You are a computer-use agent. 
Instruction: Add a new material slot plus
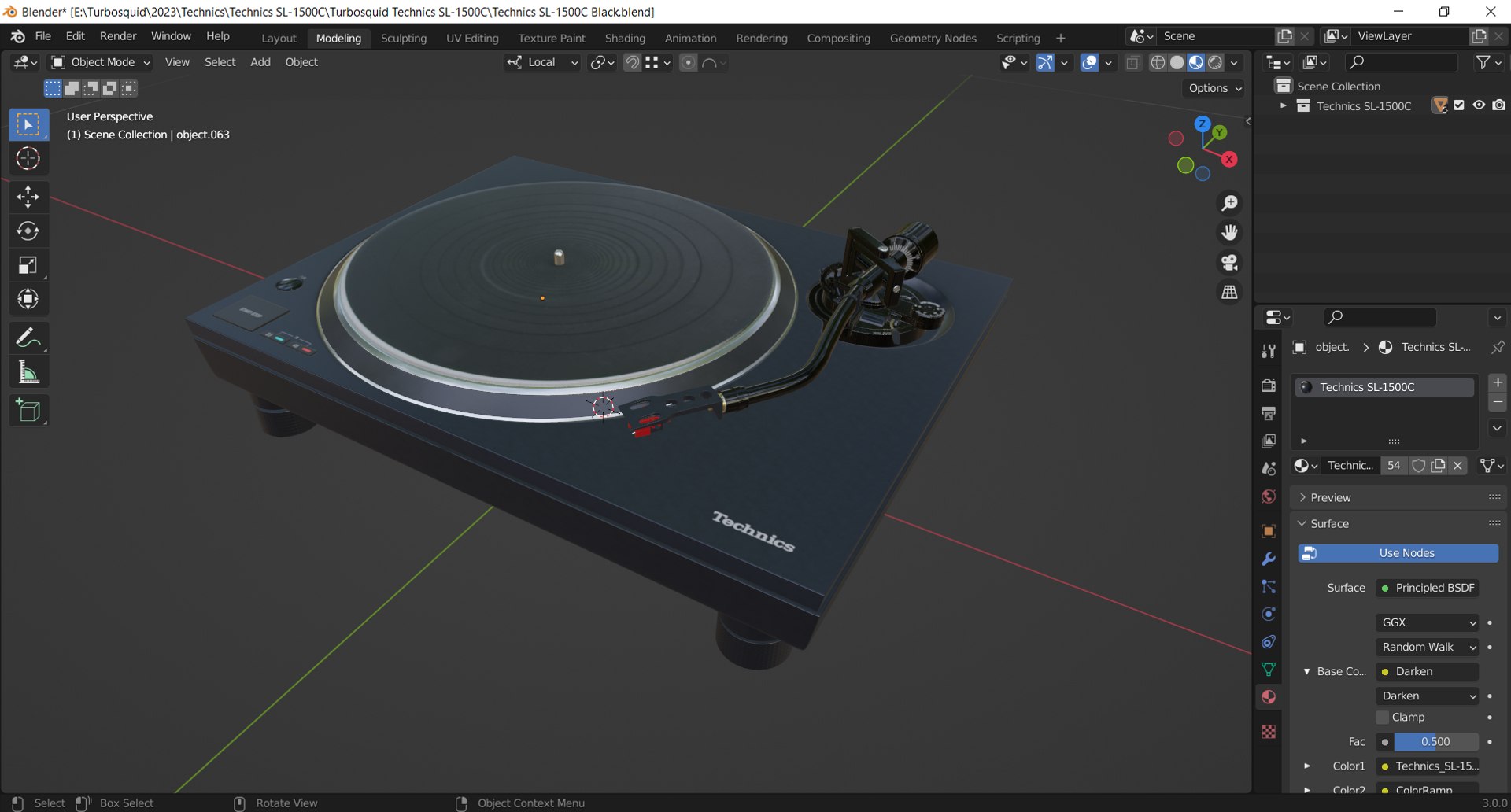tap(1498, 382)
